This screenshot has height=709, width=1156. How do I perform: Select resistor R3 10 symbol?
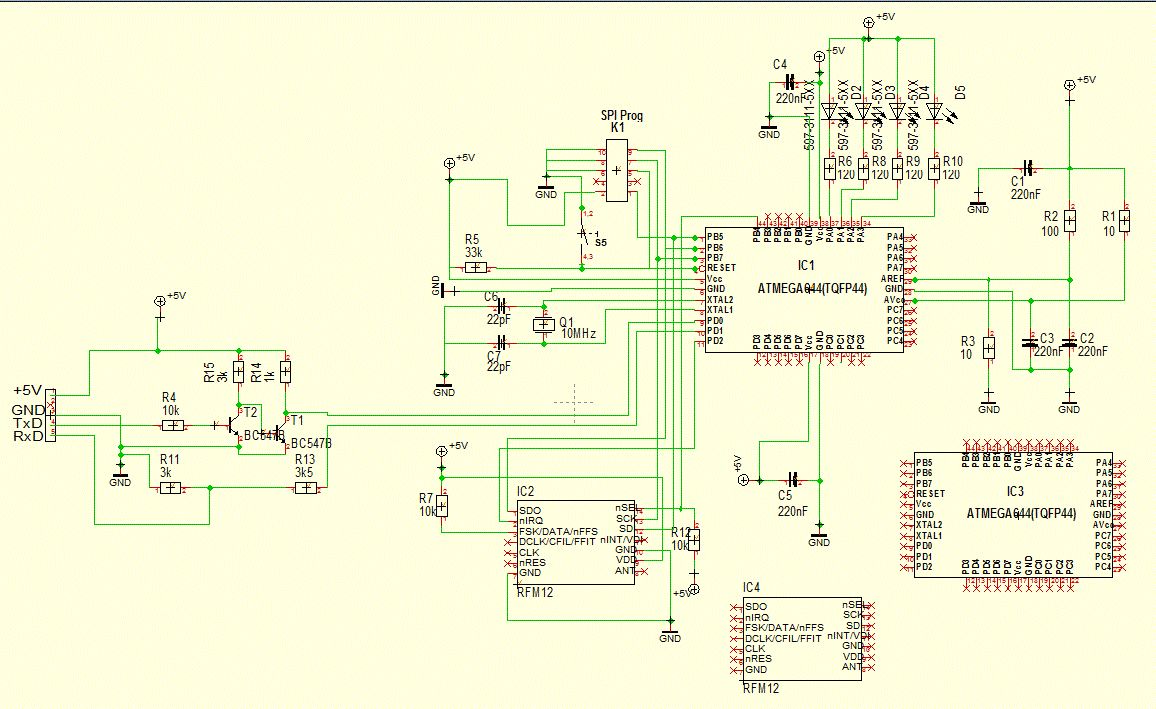pyautogui.click(x=989, y=347)
